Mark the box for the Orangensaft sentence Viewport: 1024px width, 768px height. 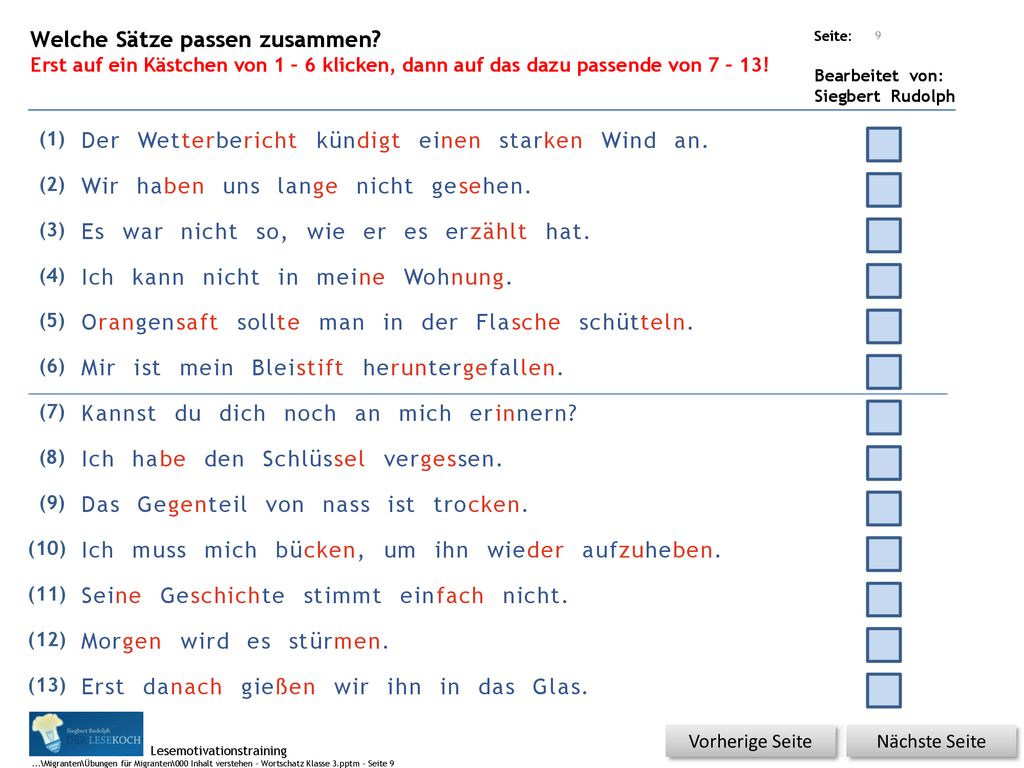(884, 326)
